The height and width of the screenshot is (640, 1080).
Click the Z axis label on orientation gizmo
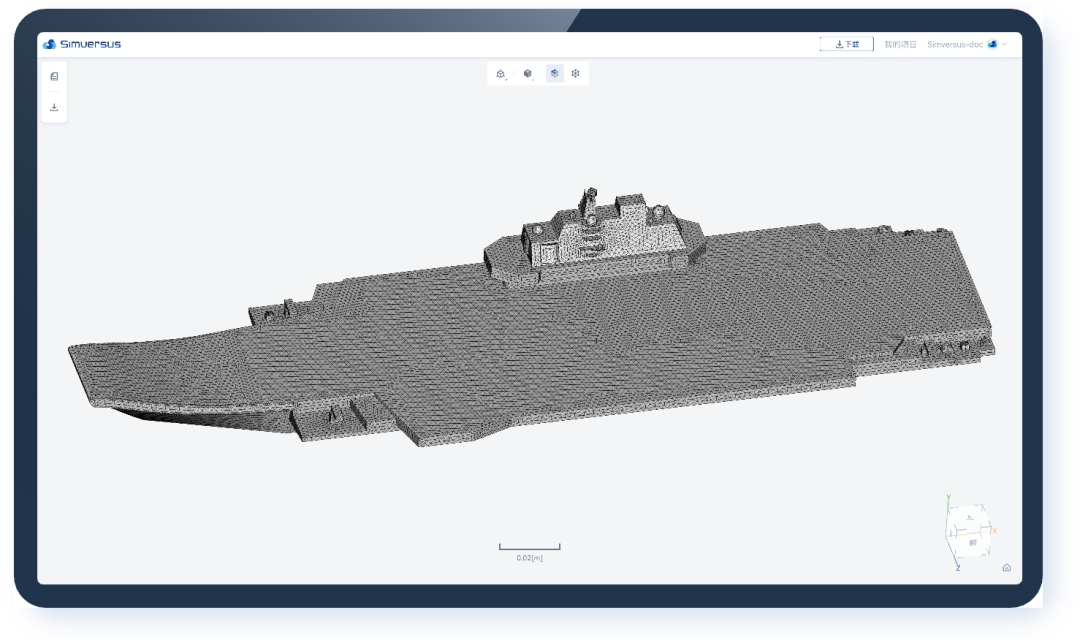coord(957,568)
